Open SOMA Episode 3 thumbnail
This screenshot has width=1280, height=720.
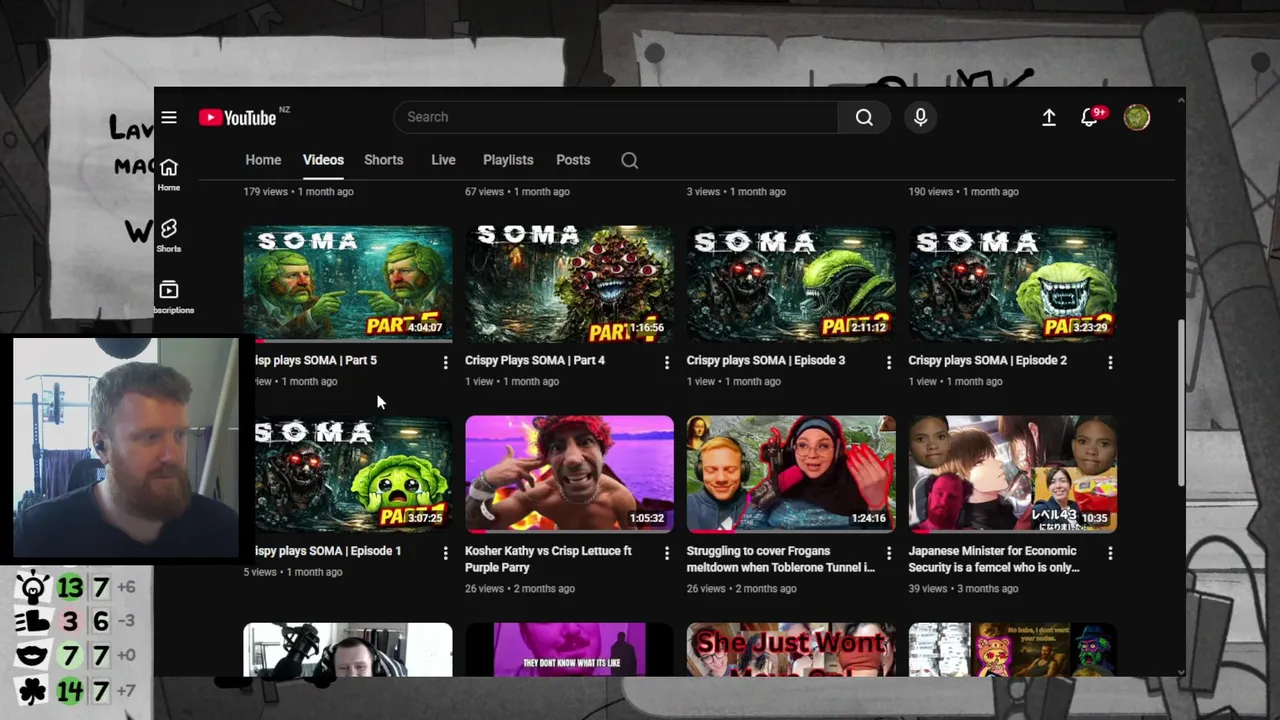pos(791,284)
